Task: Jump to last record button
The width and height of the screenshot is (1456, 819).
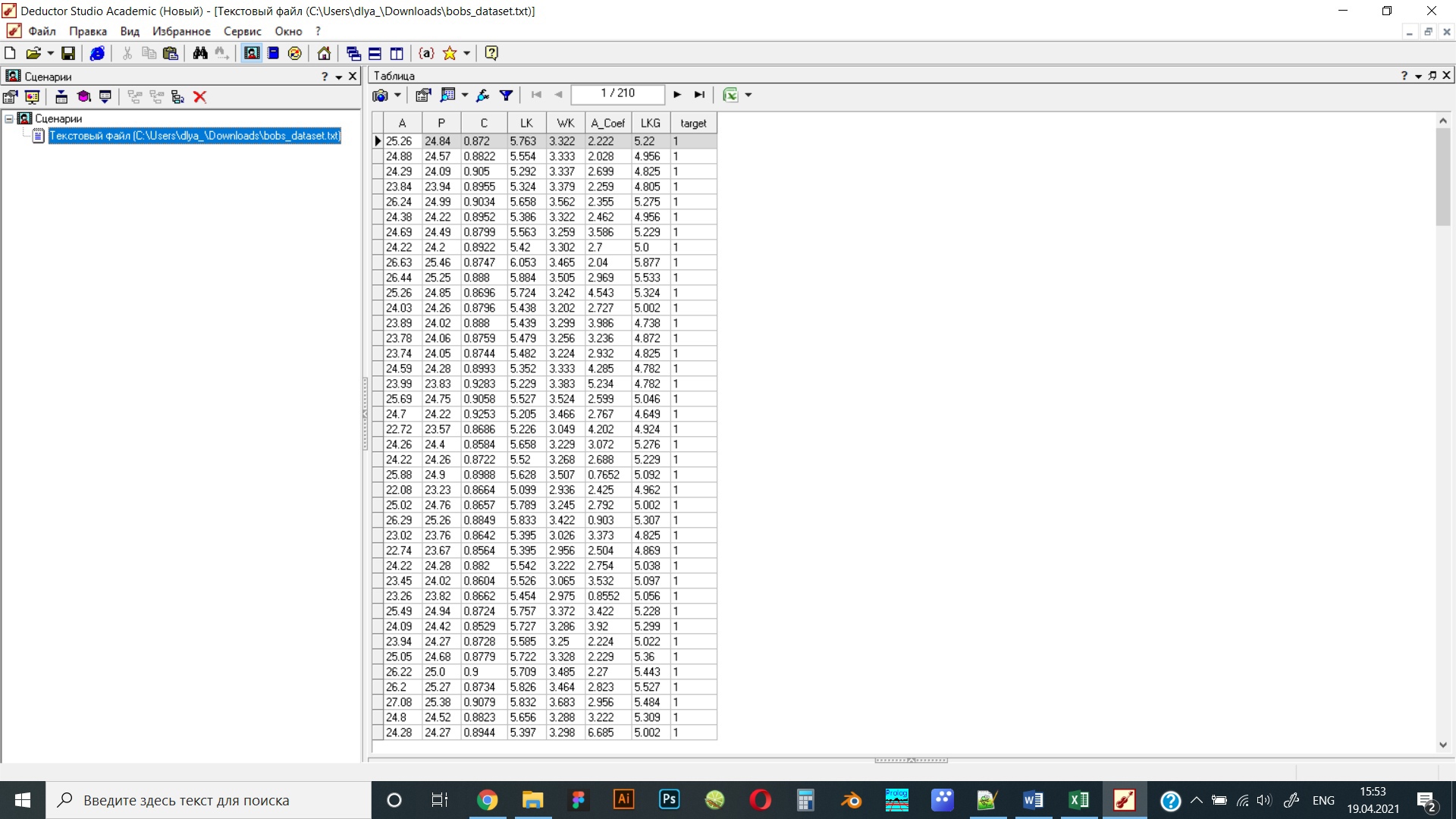Action: [x=699, y=95]
